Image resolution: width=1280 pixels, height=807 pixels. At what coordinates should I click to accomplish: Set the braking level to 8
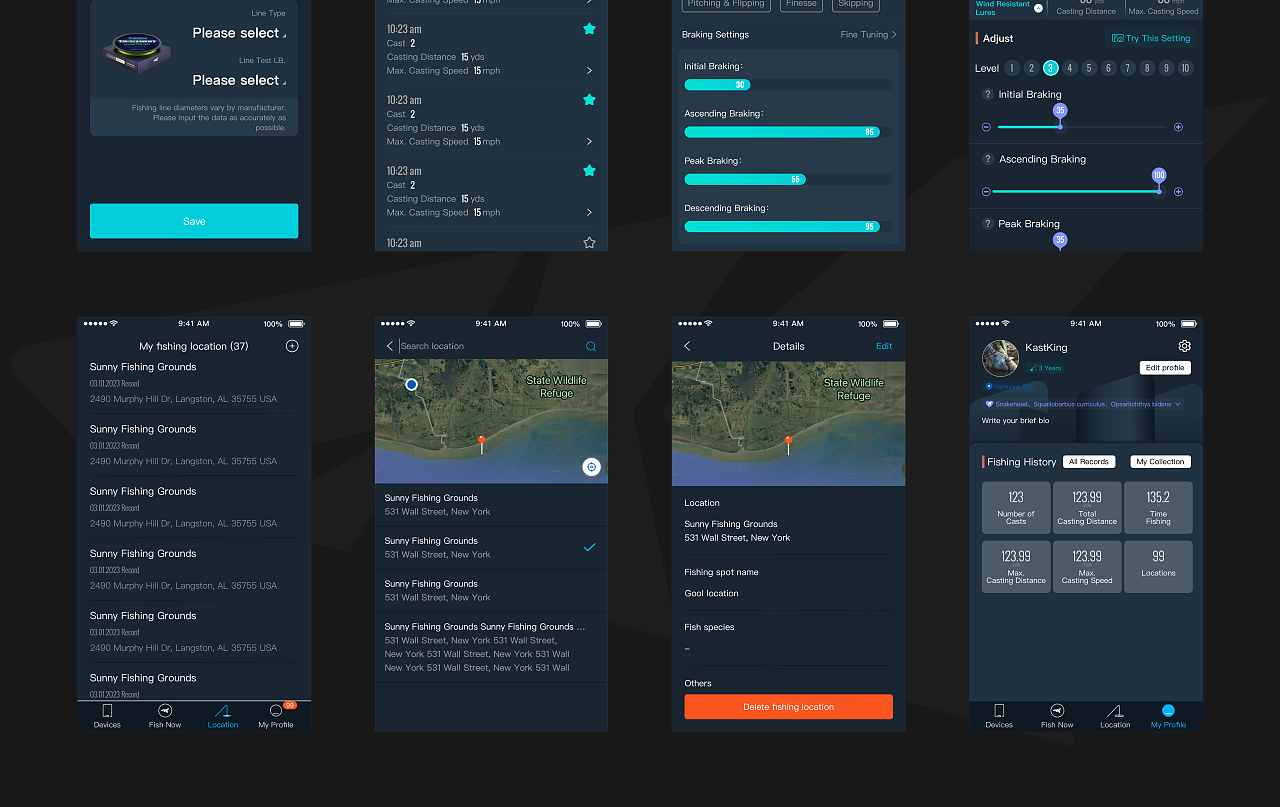point(1147,68)
